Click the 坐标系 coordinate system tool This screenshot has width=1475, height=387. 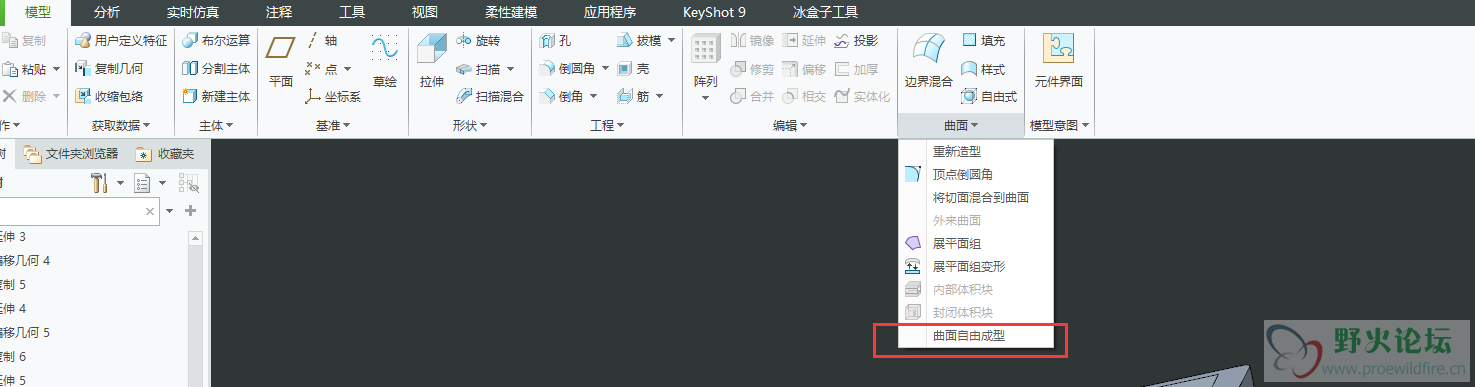coord(333,97)
